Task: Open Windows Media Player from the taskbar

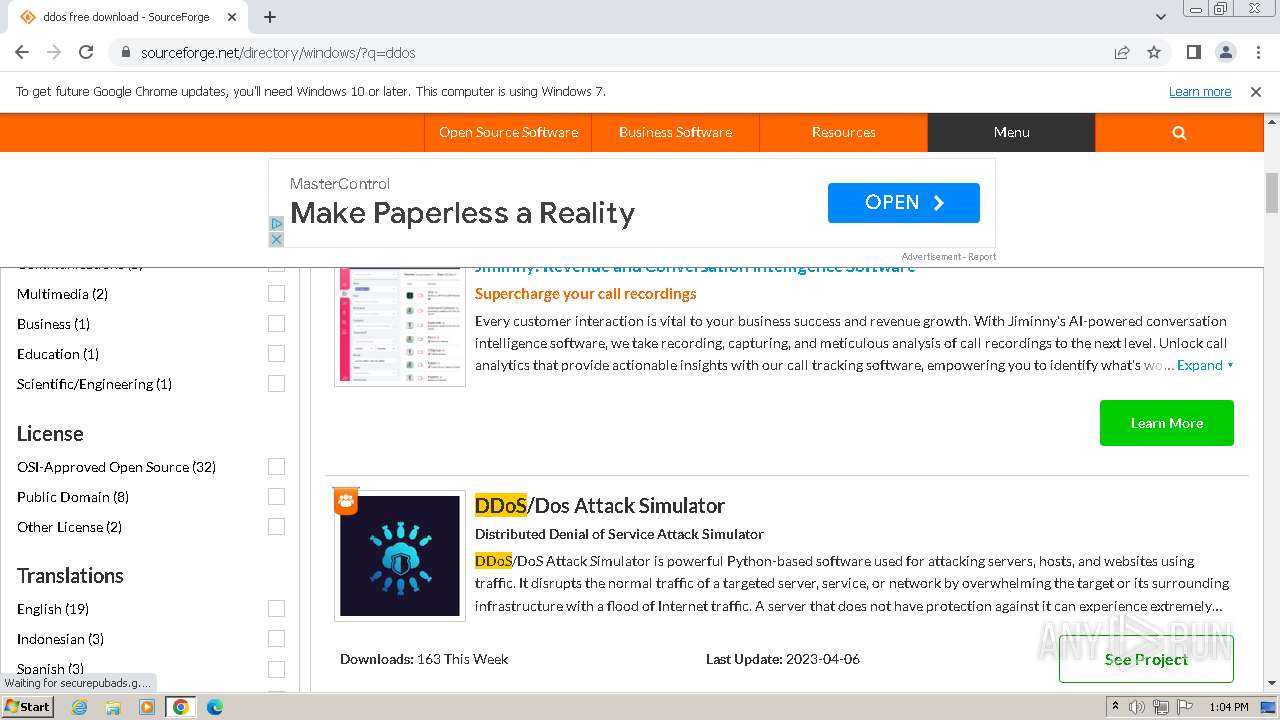Action: point(147,707)
